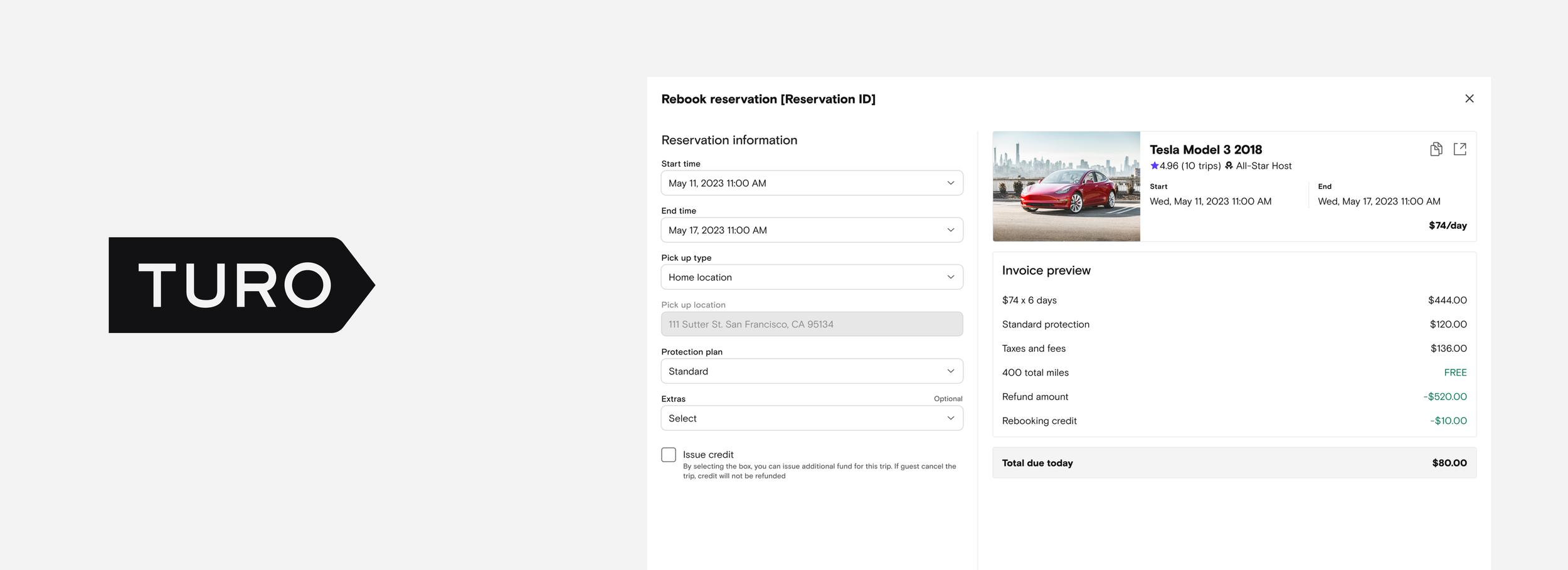1568x570 pixels.
Task: Open the End time dropdown
Action: click(812, 230)
